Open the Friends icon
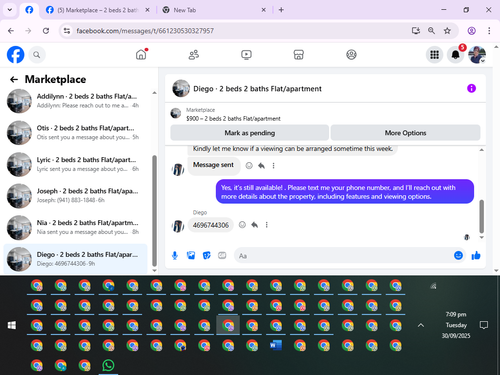Image resolution: width=500 pixels, height=375 pixels. click(194, 54)
